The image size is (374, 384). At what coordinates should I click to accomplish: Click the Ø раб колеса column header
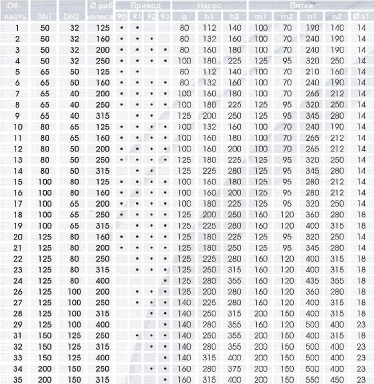pos(101,11)
